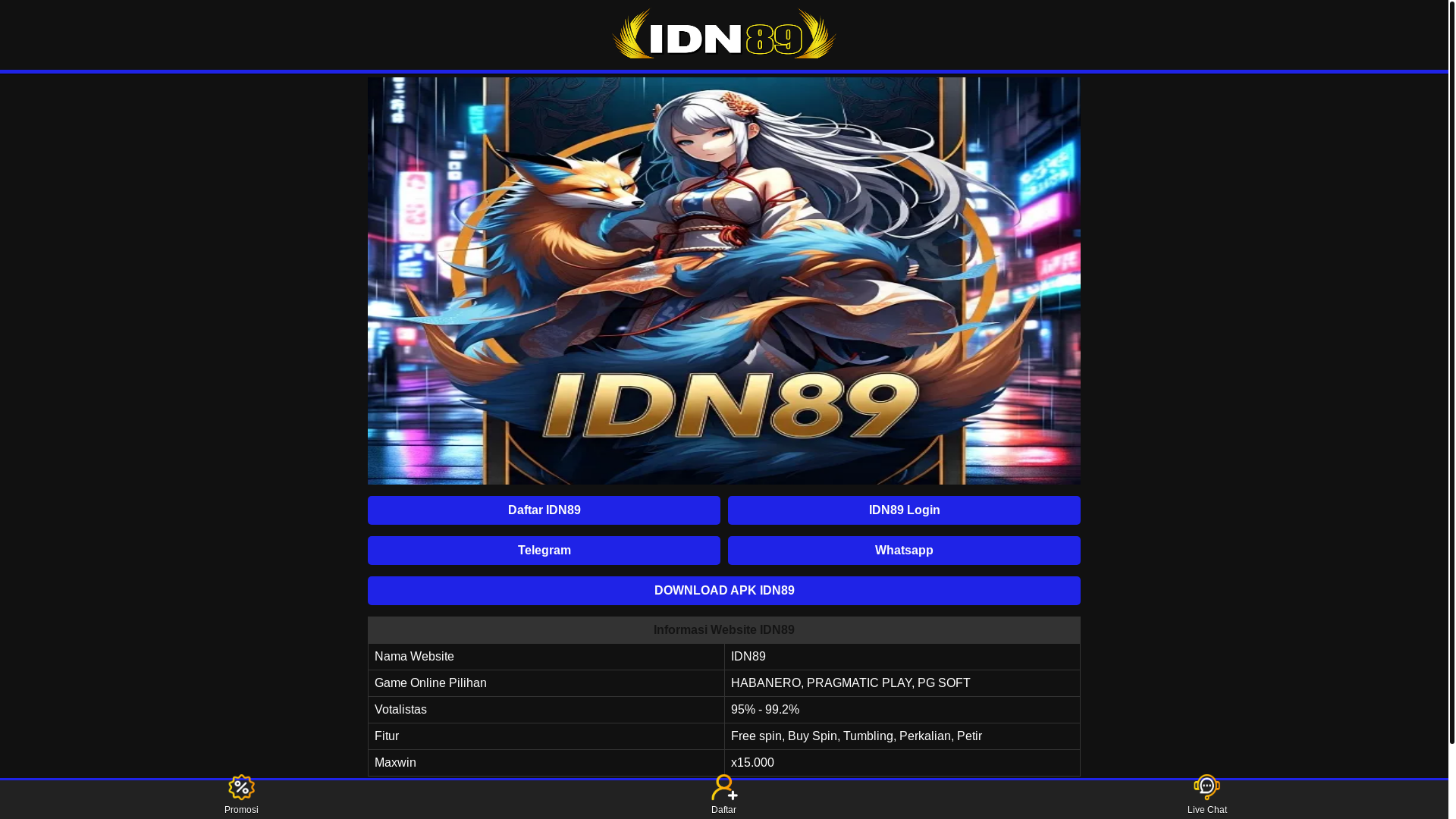1456x819 pixels.
Task: Open the Telegram contact button
Action: (544, 551)
